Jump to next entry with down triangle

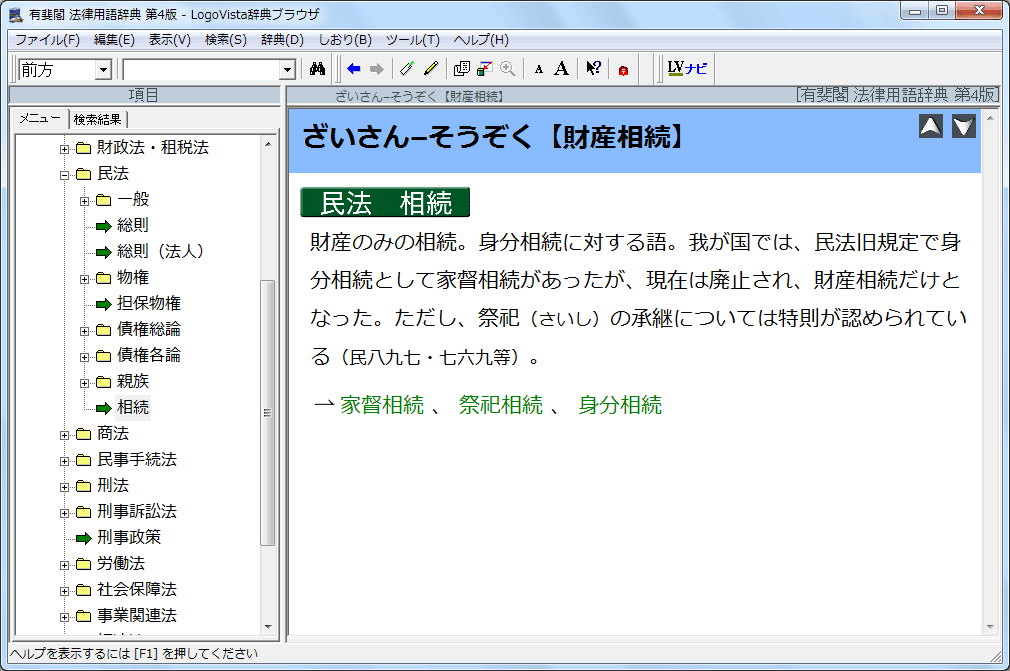(963, 126)
